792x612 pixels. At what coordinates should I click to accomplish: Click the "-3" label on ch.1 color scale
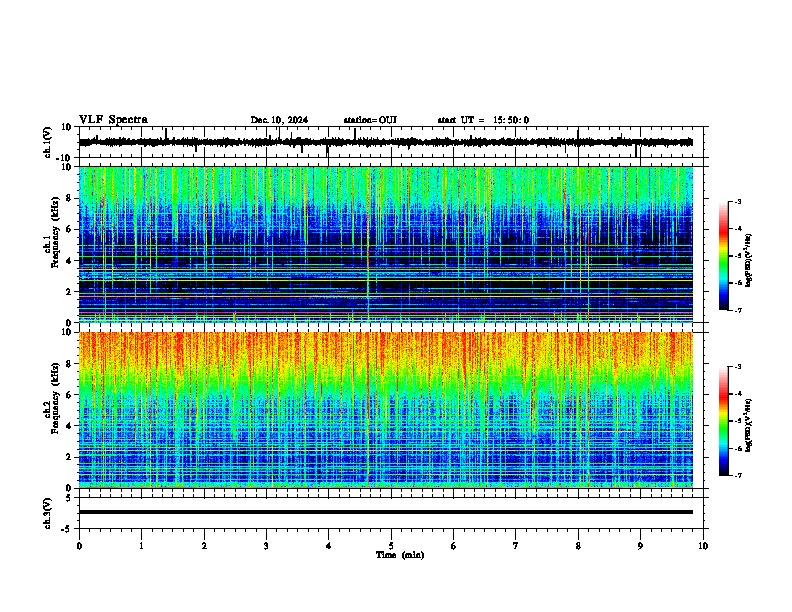(x=737, y=201)
